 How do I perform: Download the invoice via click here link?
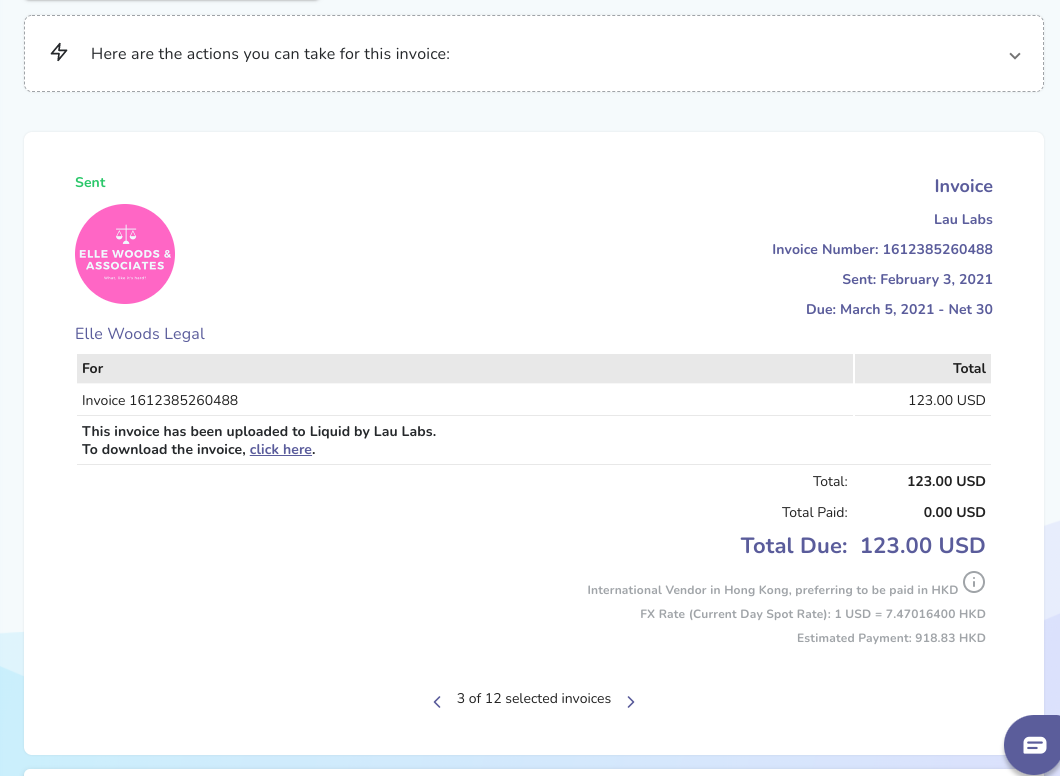click(281, 450)
